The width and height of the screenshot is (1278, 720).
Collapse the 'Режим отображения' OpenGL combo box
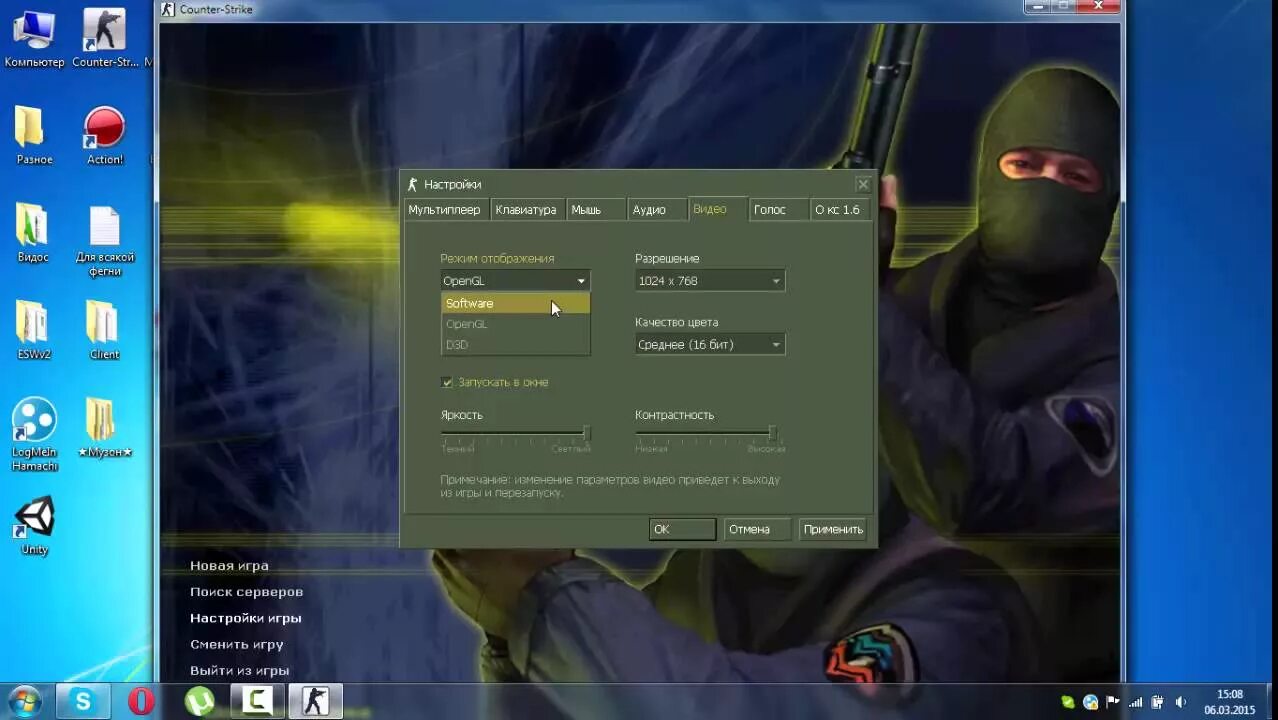coord(515,281)
